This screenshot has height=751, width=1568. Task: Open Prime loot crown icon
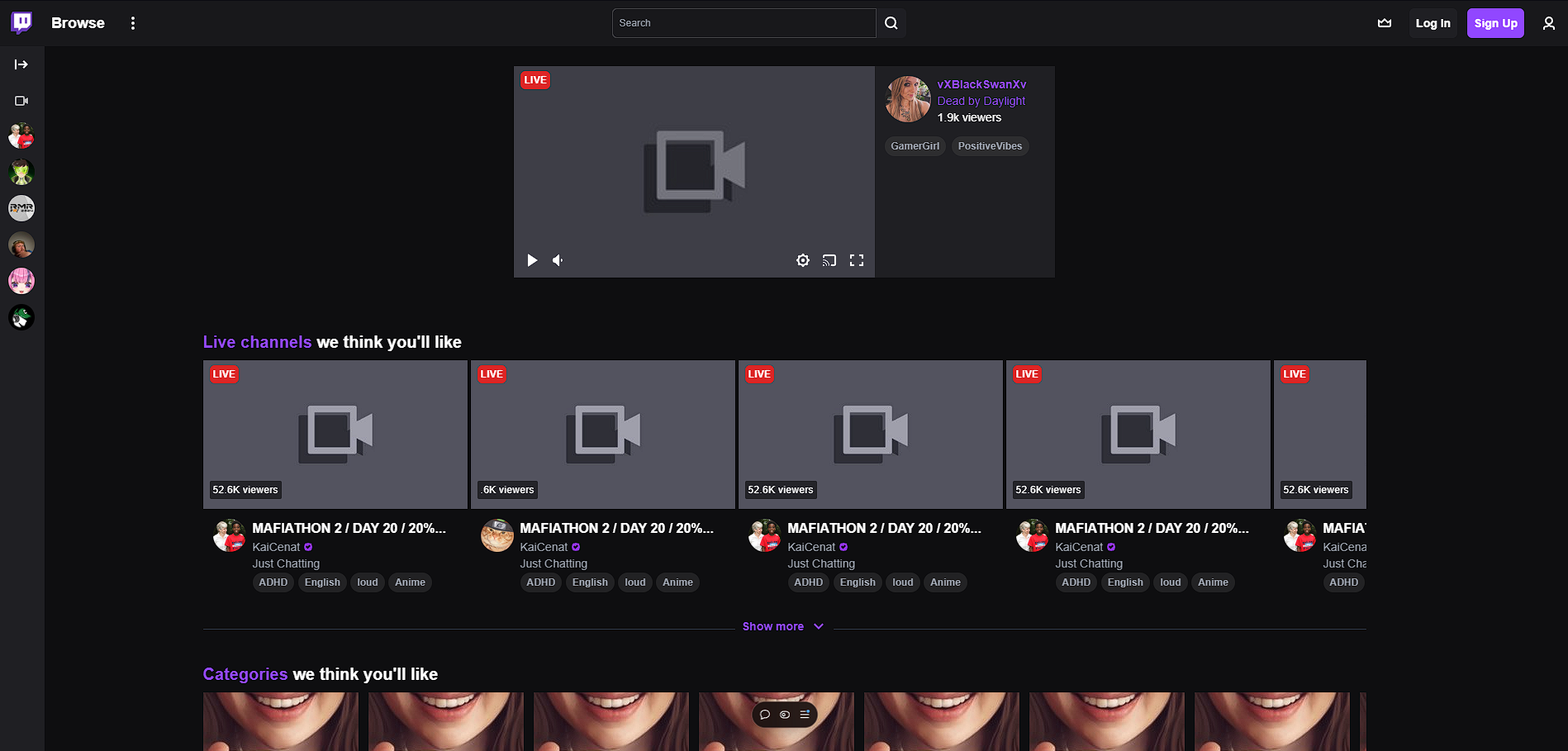1385,23
